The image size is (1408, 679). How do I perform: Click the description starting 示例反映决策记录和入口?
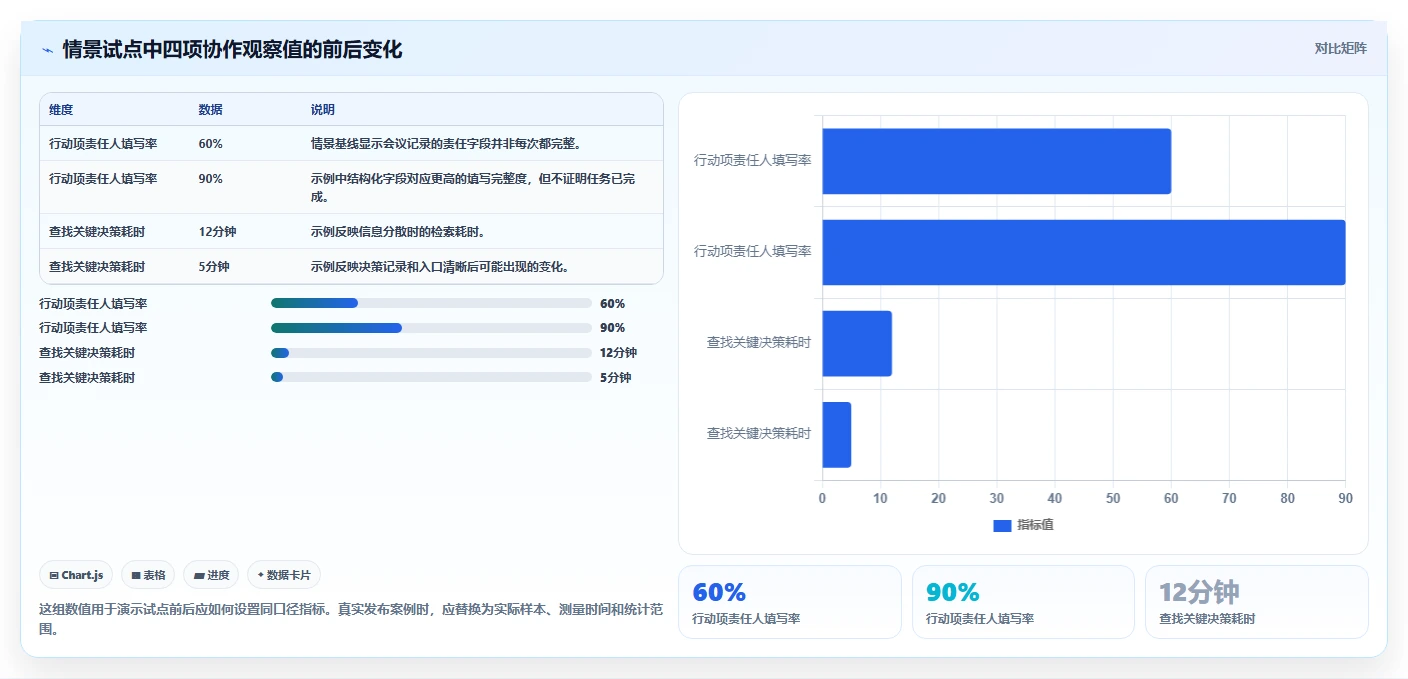(x=440, y=266)
